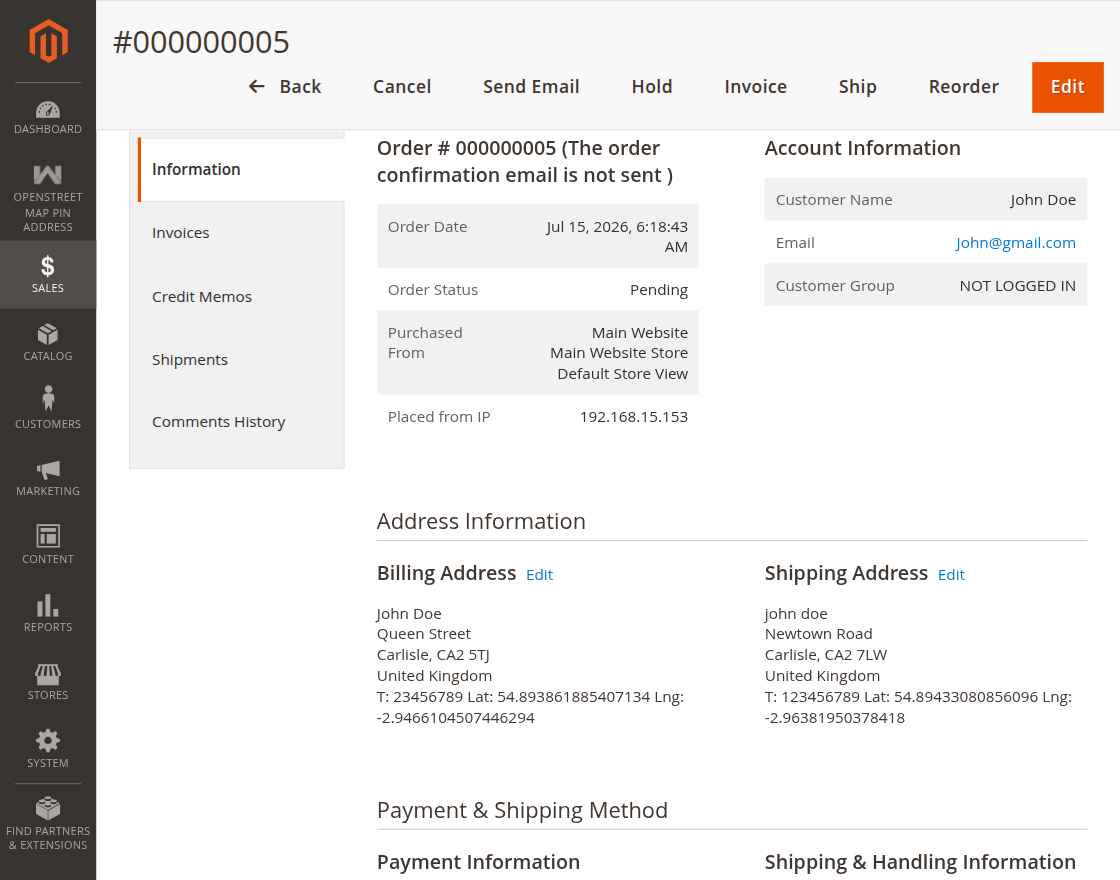Click the Invoice button
This screenshot has width=1120, height=880.
point(755,86)
